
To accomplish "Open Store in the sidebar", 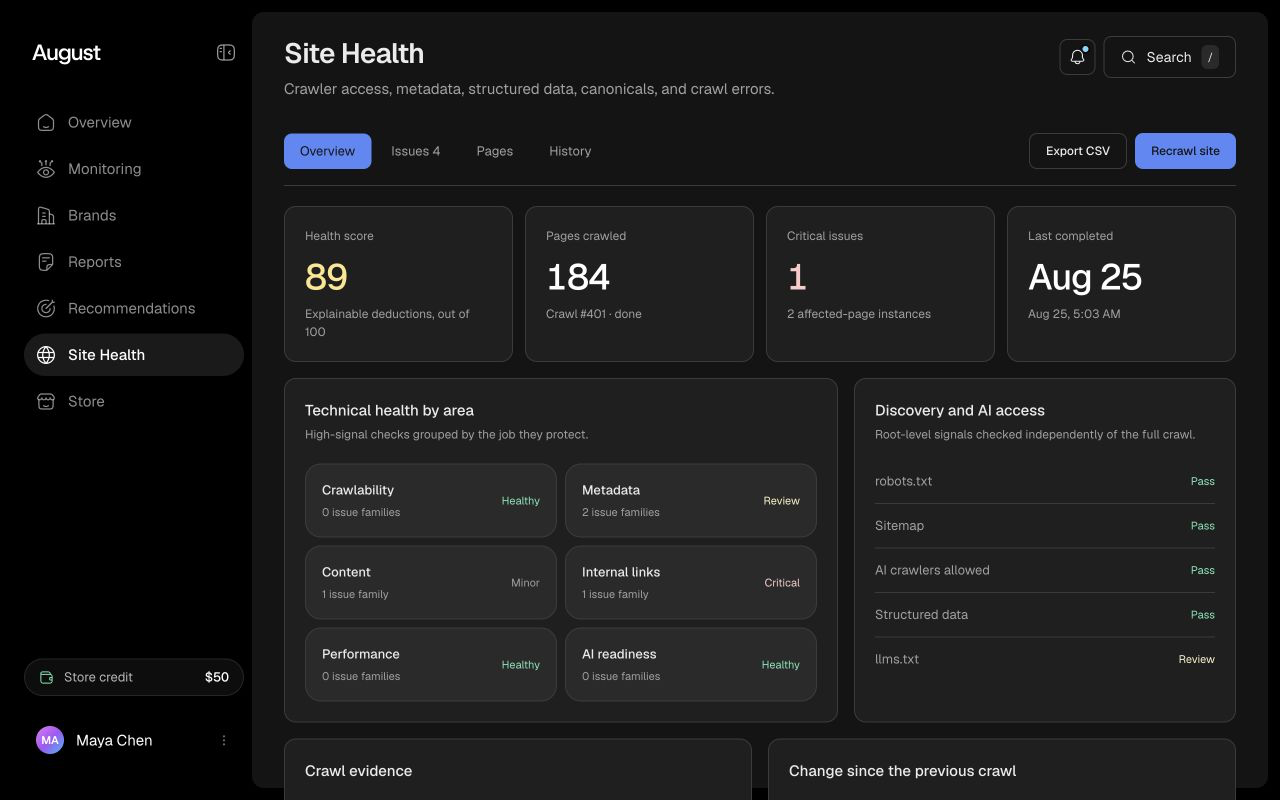I will click(x=134, y=401).
